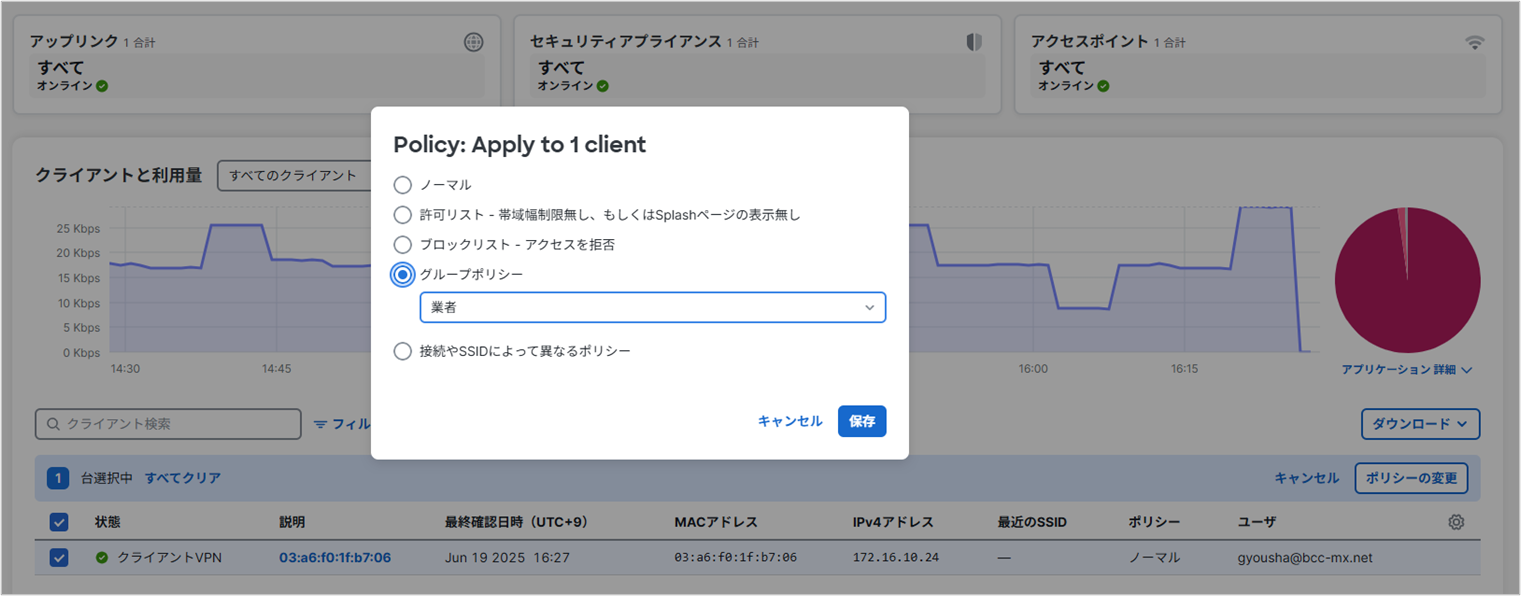Open the 業者 group policy dropdown
This screenshot has height=596, width=1521.
point(651,307)
